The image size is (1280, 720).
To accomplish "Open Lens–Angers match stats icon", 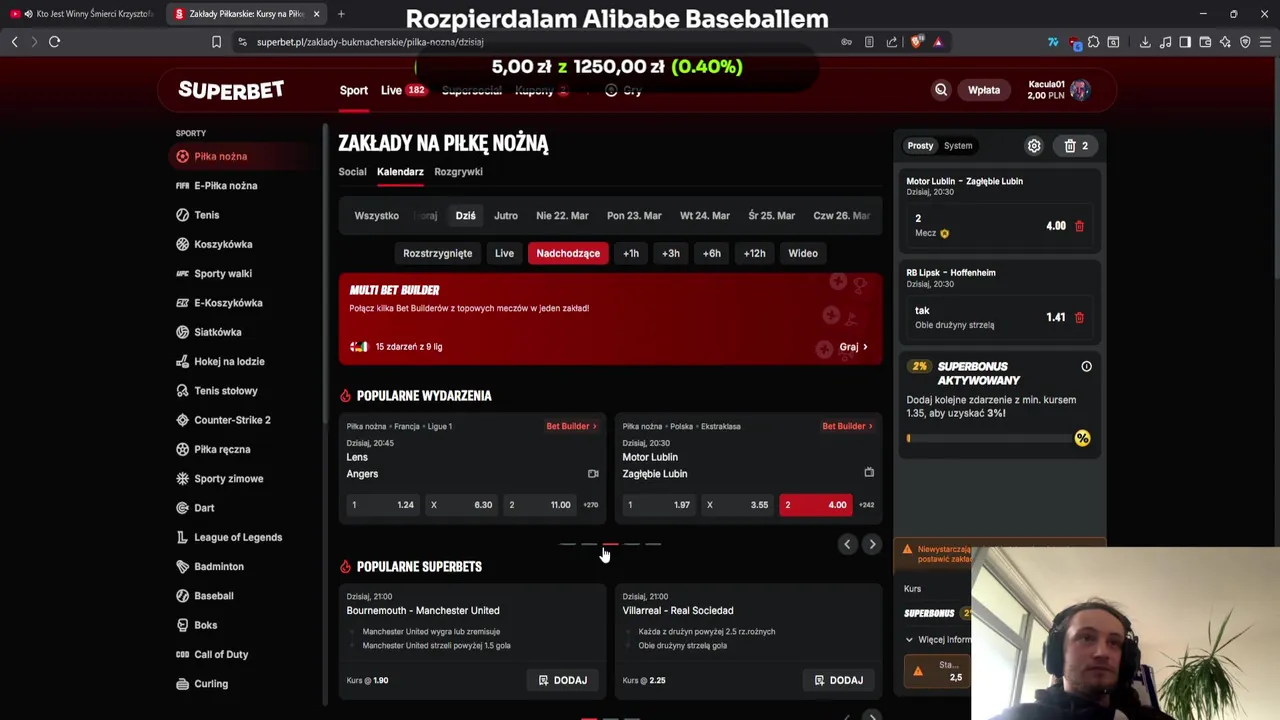I will pyautogui.click(x=593, y=474).
